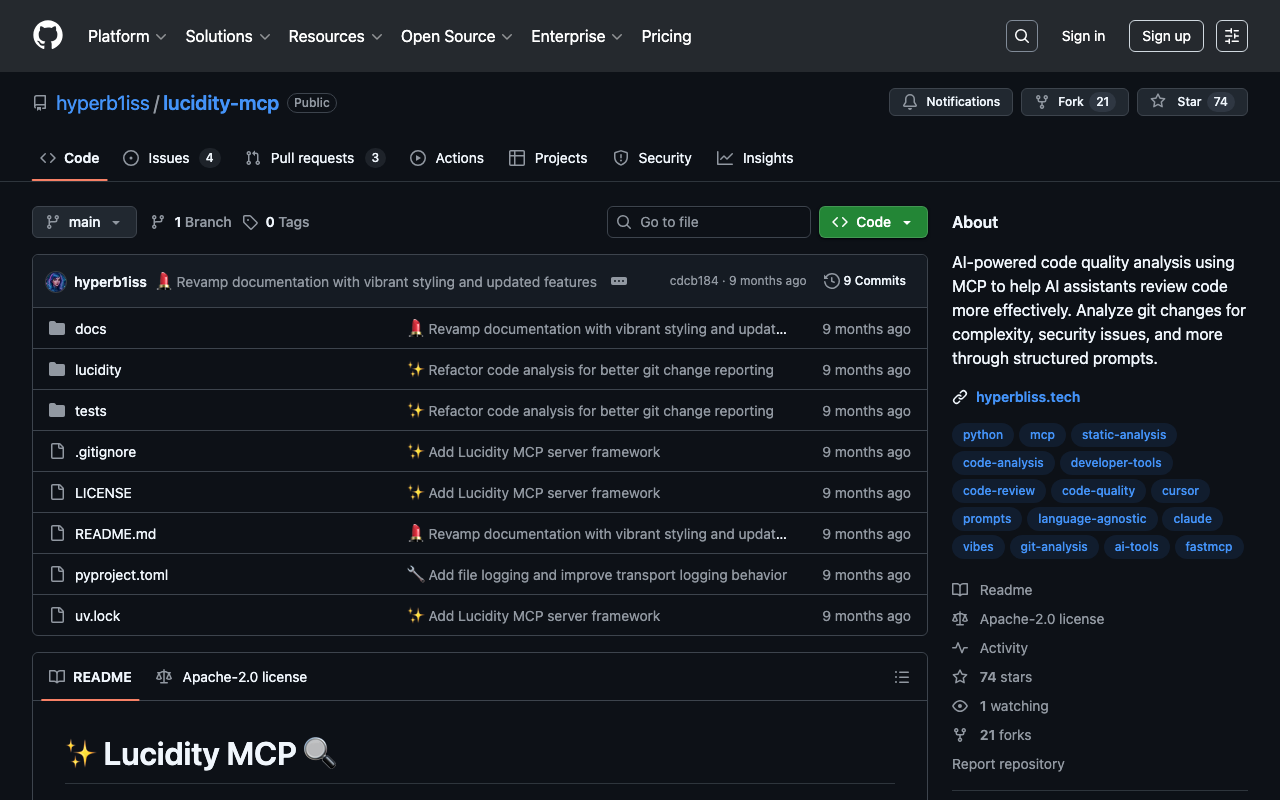Open the 9 Commits history
Image resolution: width=1280 pixels, height=800 pixels.
pyautogui.click(x=865, y=281)
